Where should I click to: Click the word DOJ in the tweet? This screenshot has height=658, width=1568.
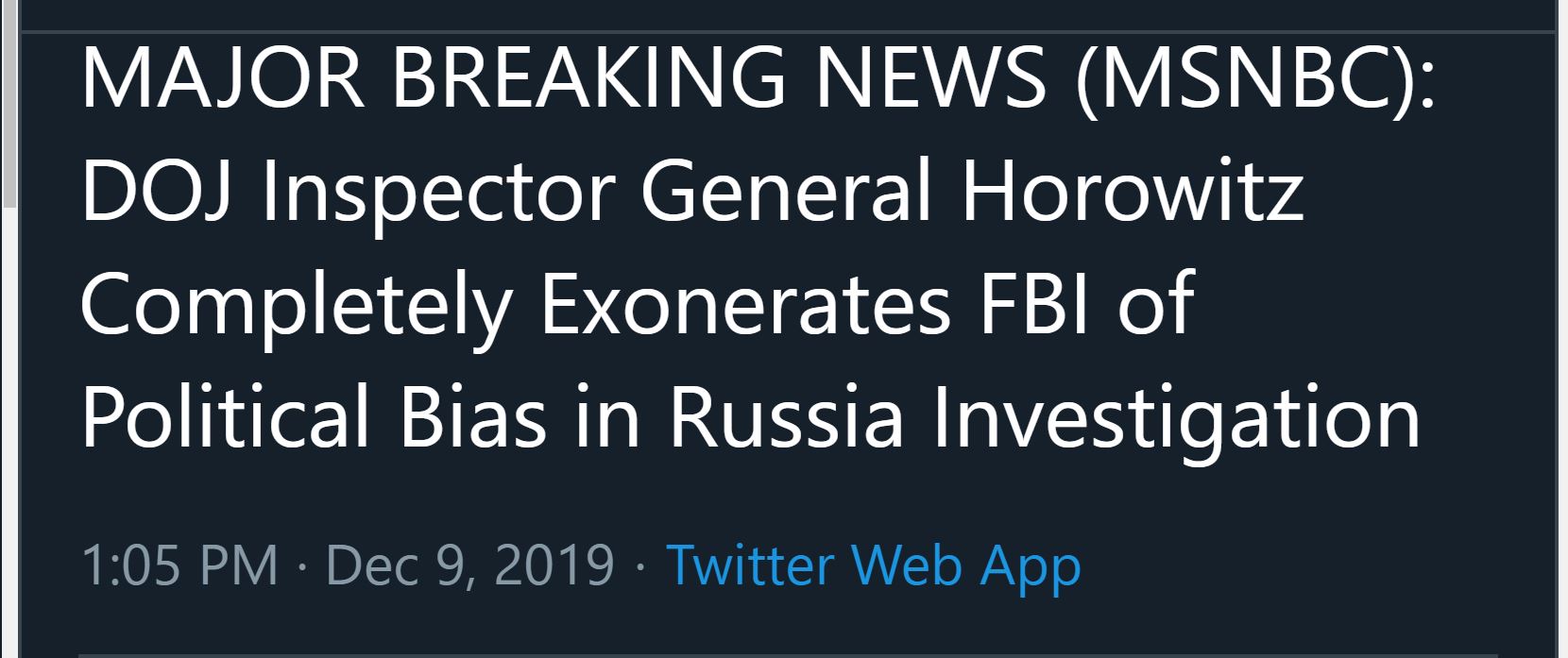[x=157, y=192]
